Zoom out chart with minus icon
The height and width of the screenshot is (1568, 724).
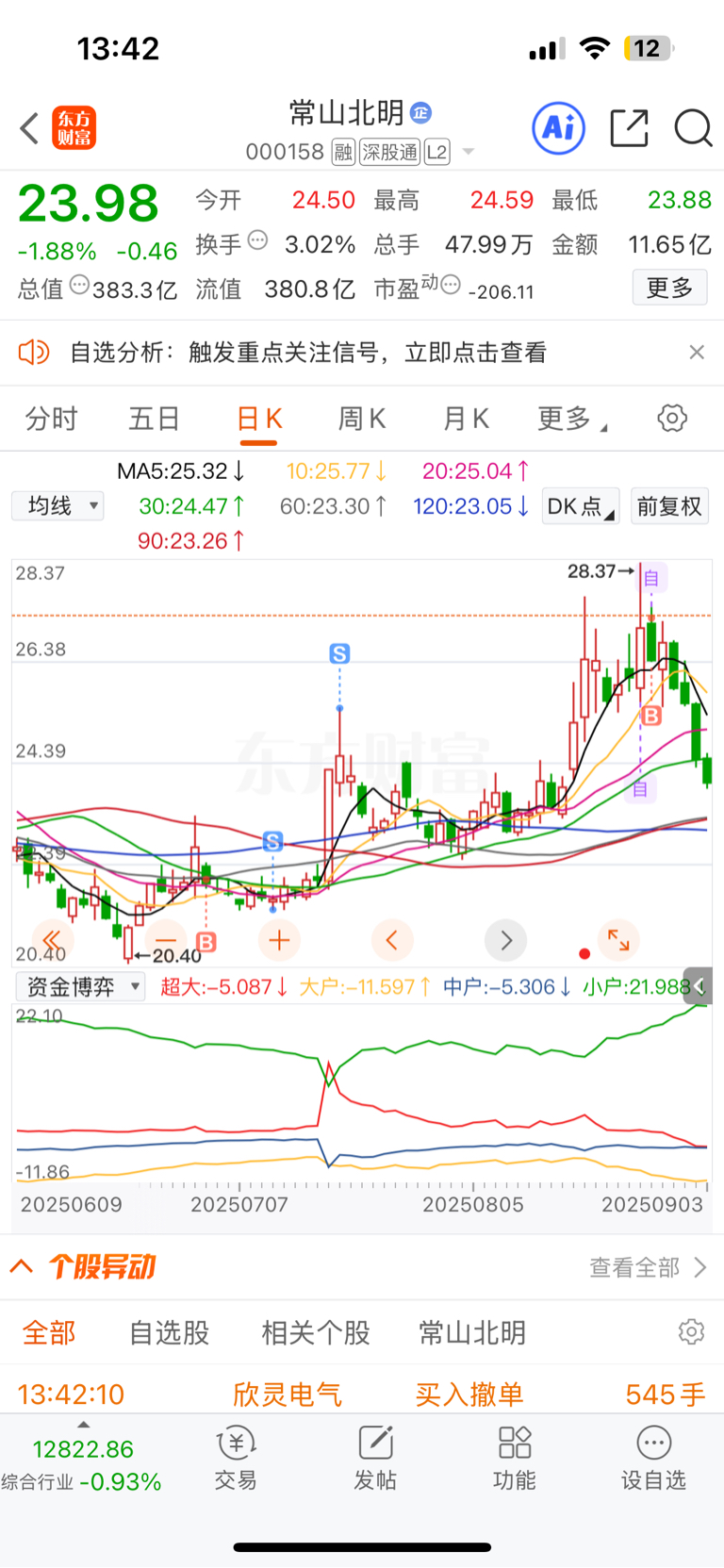(166, 940)
